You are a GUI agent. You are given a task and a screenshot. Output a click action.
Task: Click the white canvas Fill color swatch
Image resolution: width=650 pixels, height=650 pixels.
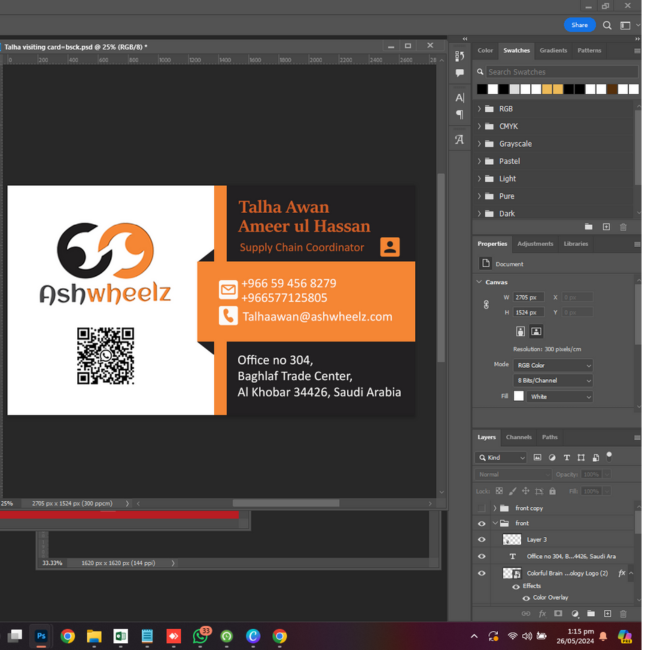pyautogui.click(x=519, y=396)
